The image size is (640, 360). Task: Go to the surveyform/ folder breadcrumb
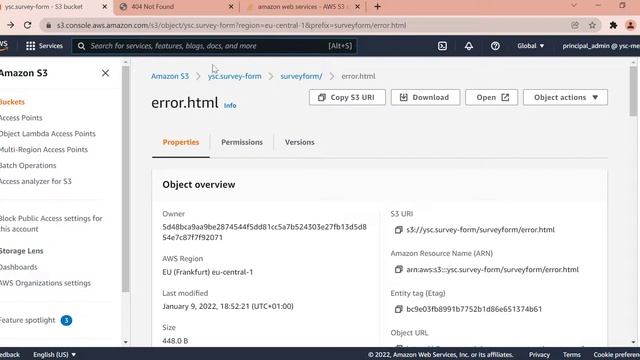point(301,76)
